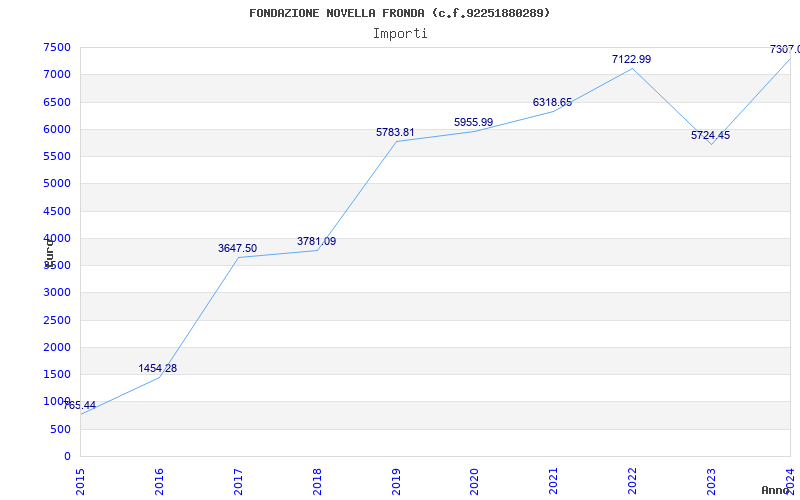
Task: Click x-axis year 2021
Action: [x=554, y=482]
